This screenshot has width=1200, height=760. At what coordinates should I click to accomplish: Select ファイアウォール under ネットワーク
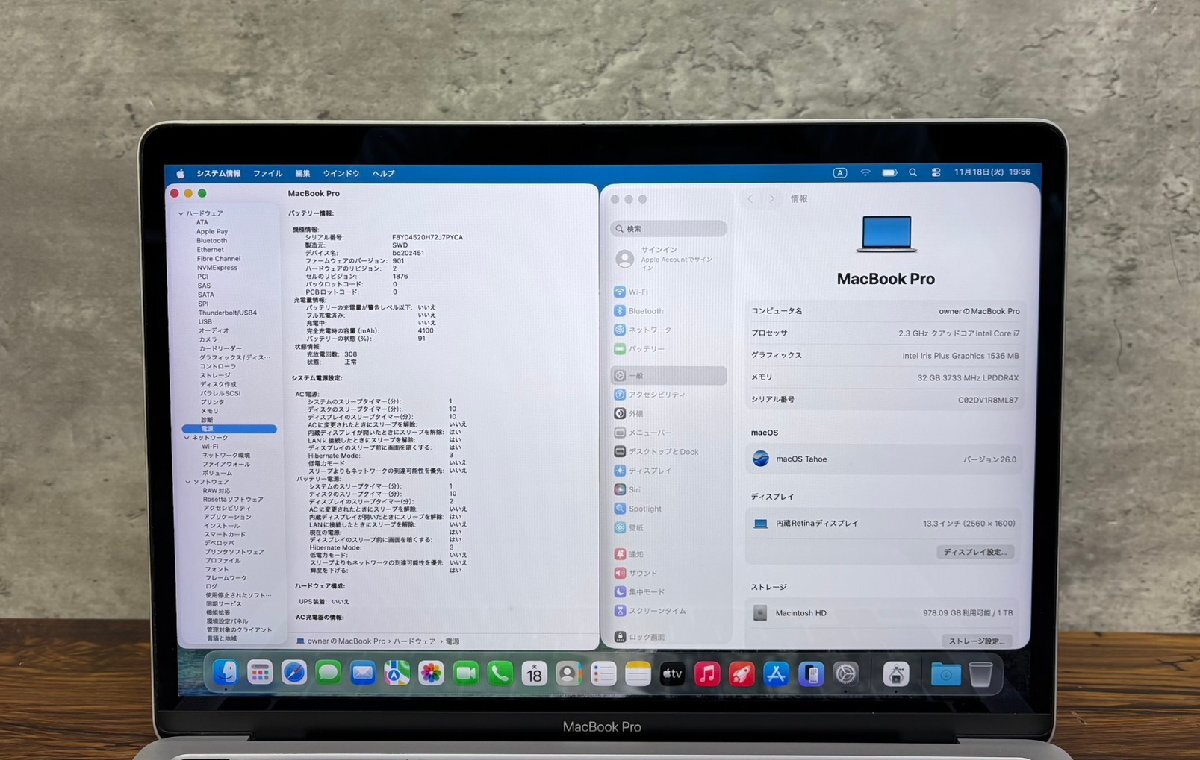pos(226,464)
